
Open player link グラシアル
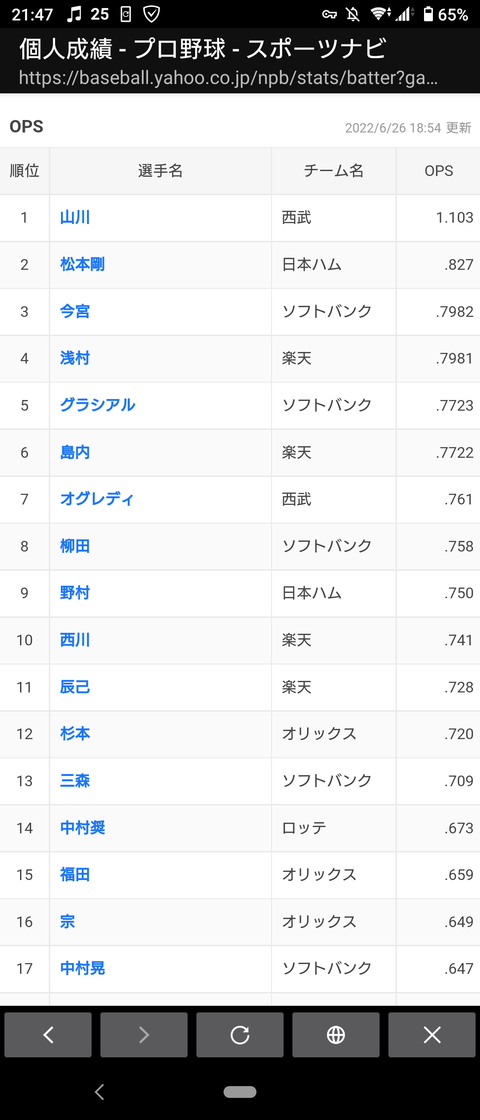tap(97, 405)
